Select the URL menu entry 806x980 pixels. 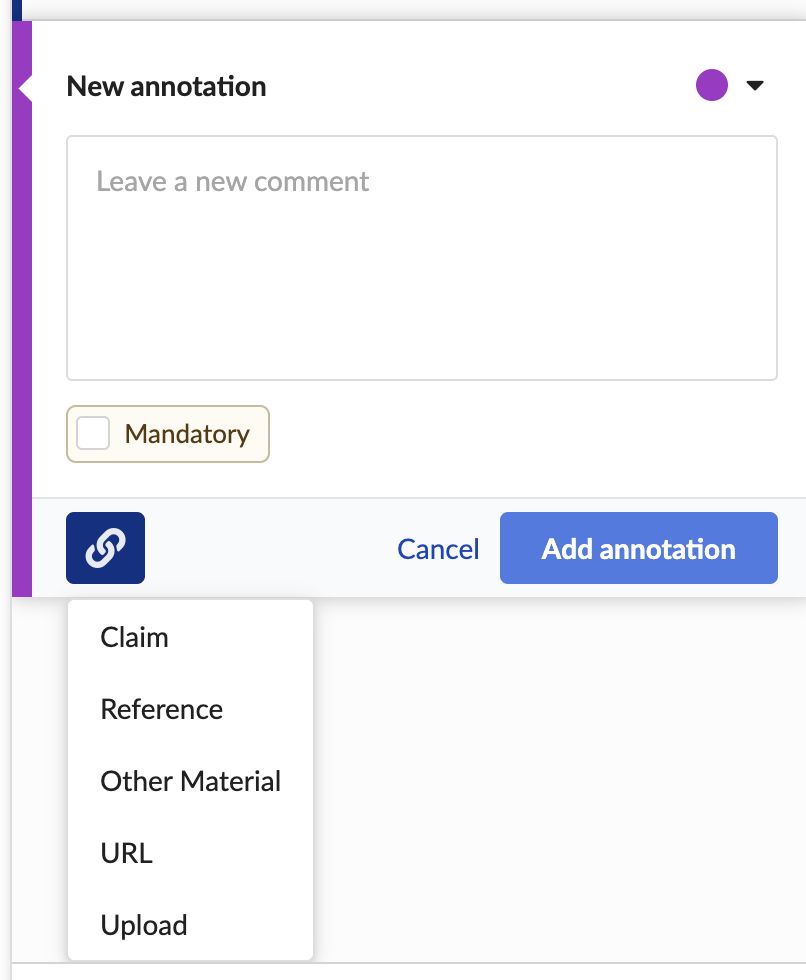tap(127, 853)
